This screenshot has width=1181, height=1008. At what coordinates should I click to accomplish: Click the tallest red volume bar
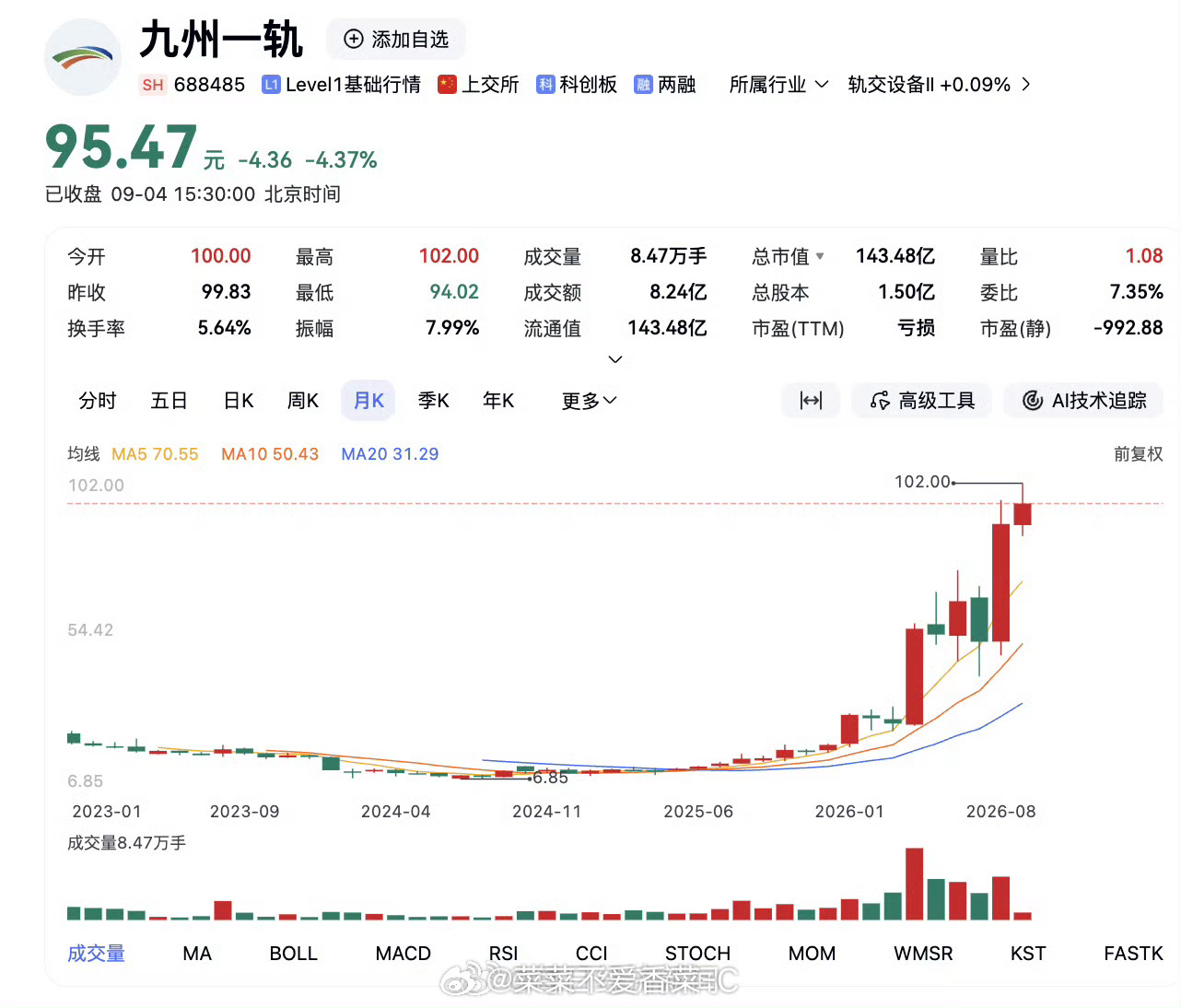914,884
